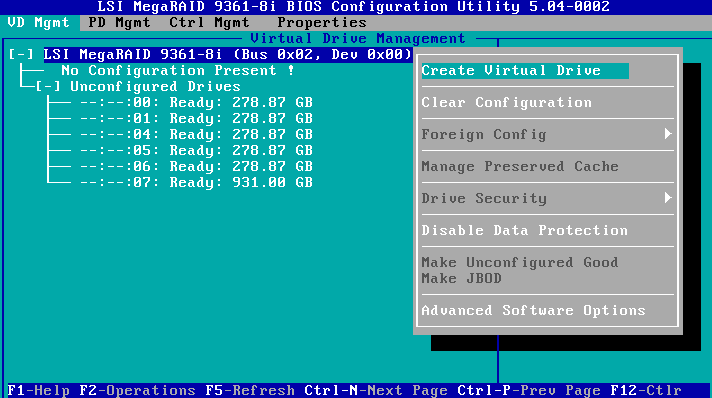Select the No Configuration Present entry
Screen dimensions: 712x398
178,70
